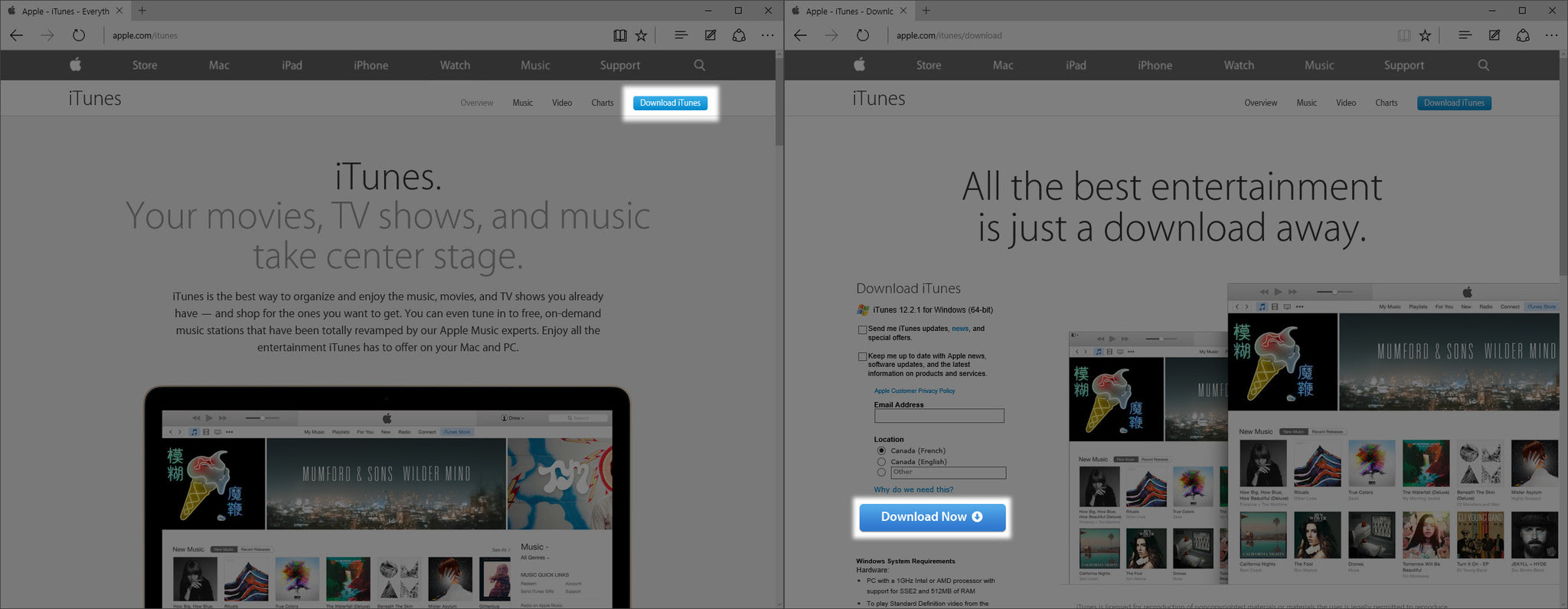
Task: Add the left window's page to favorites
Action: pos(642,35)
